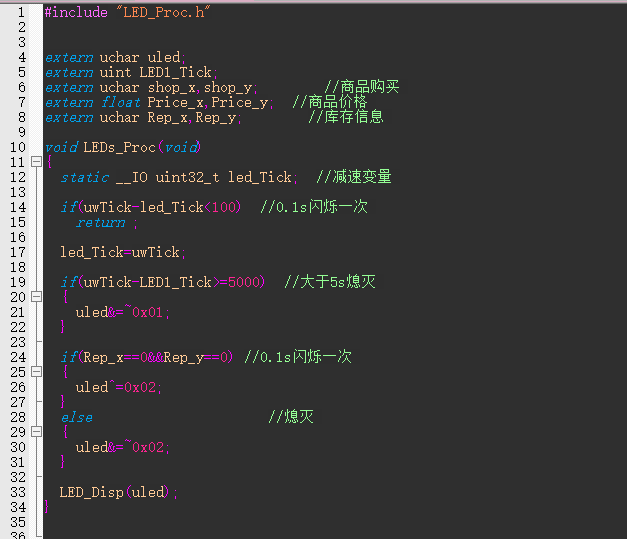Collapse the fold marker on line 20
Viewport: 627px width, 539px height.
coord(36,297)
